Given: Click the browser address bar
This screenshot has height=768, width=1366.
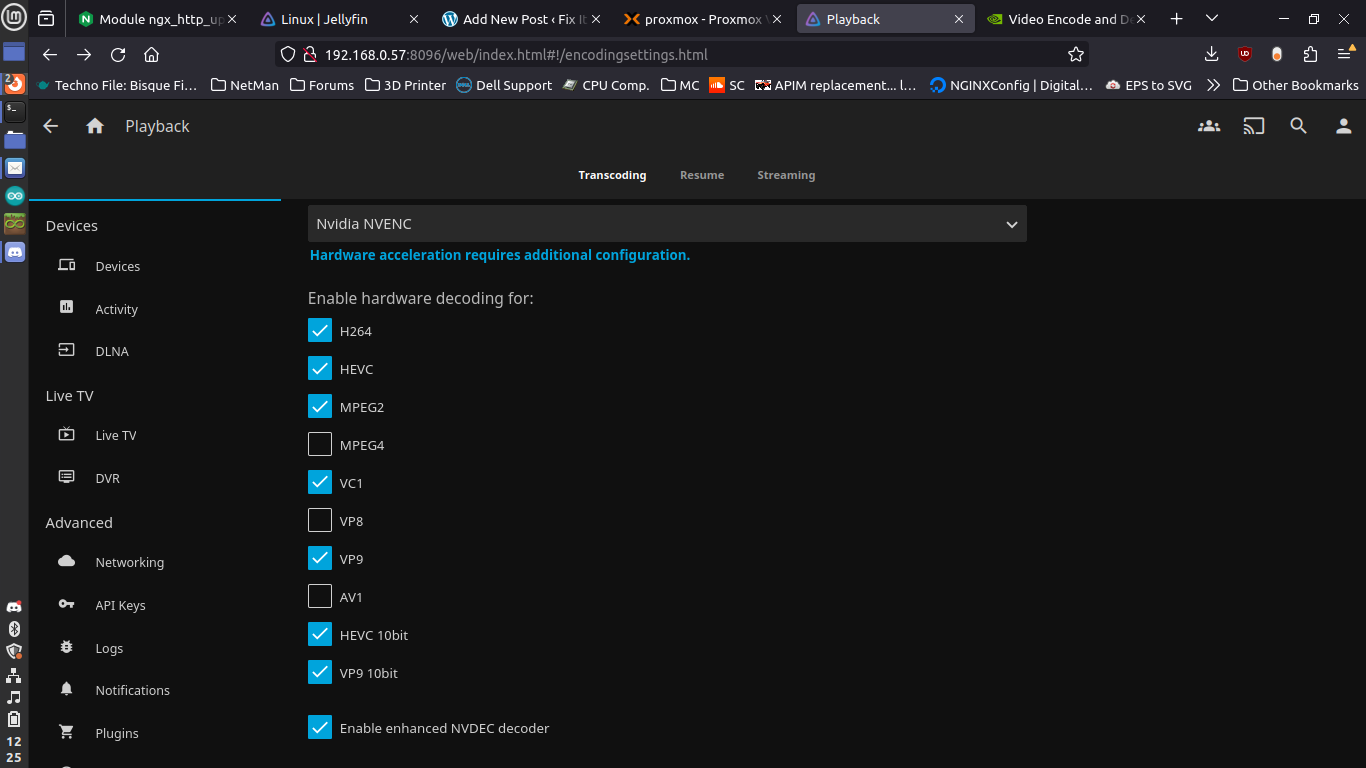Looking at the screenshot, I should coord(680,55).
